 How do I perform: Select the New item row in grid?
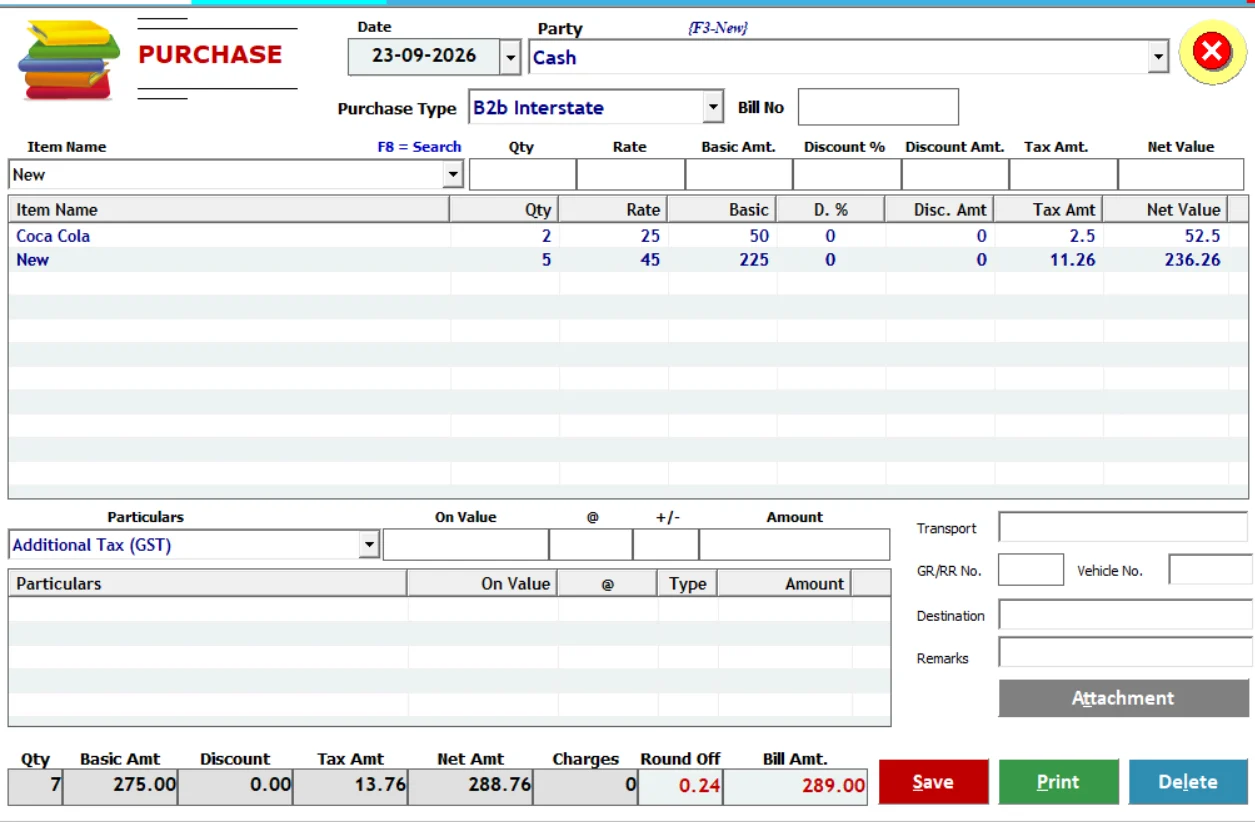[x=618, y=259]
